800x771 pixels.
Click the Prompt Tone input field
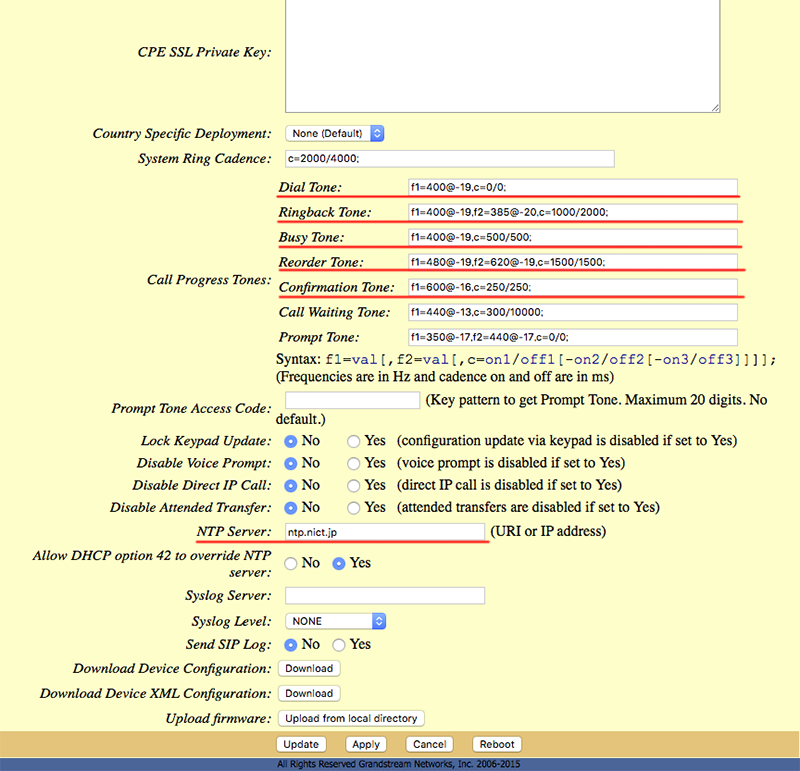click(572, 337)
